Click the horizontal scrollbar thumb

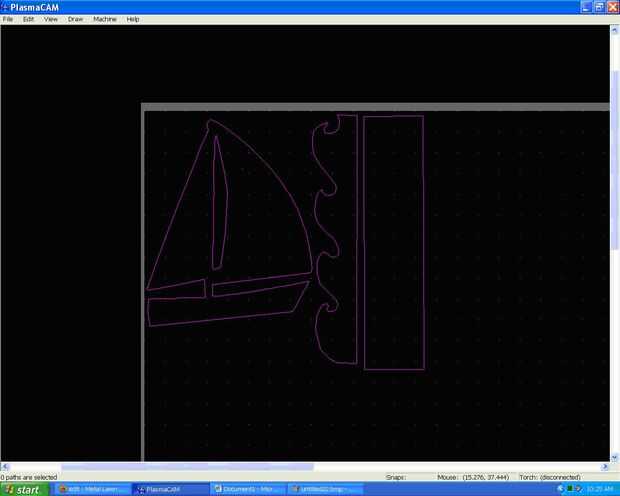pos(187,467)
